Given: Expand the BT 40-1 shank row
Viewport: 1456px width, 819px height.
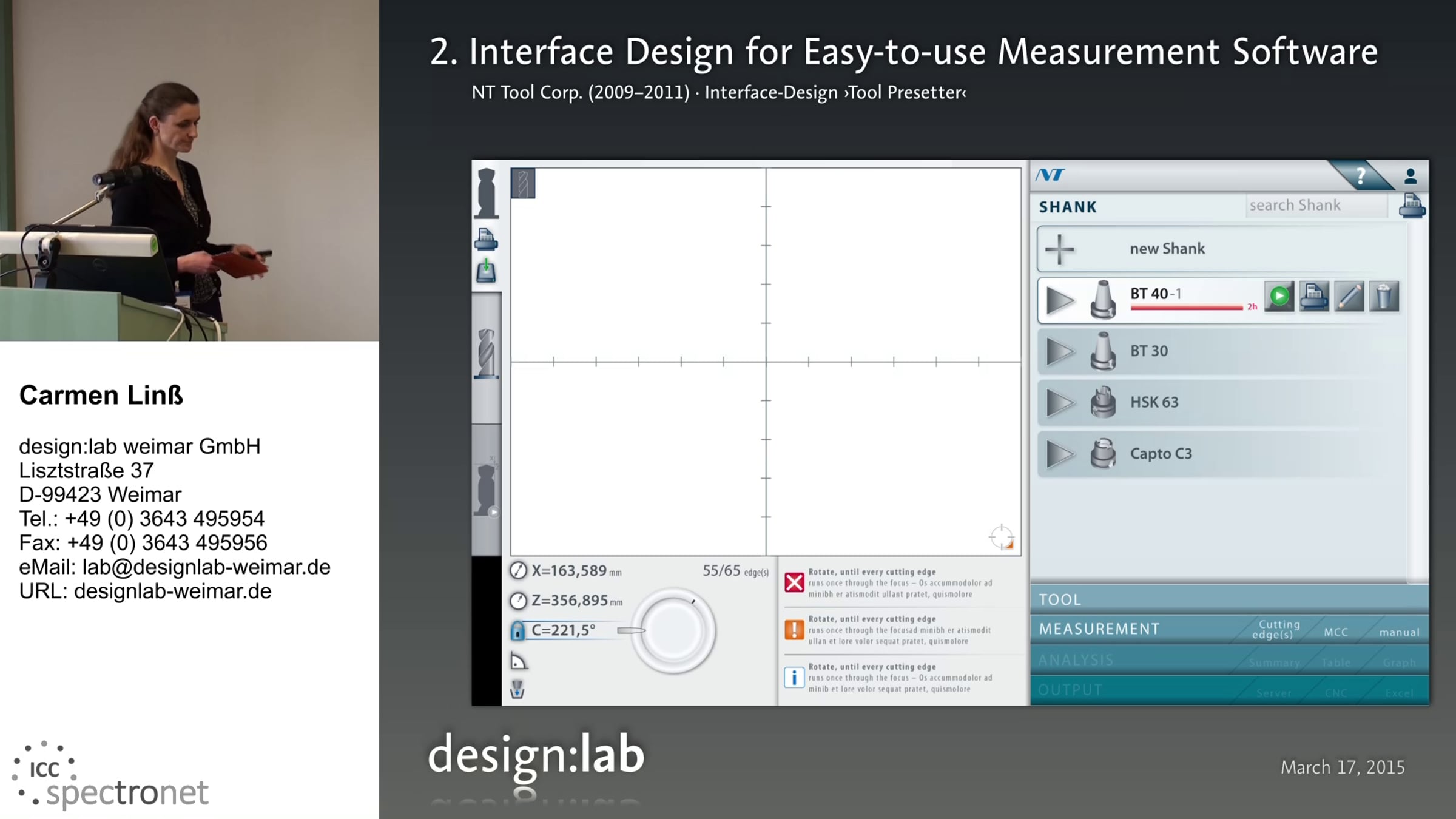Looking at the screenshot, I should pyautogui.click(x=1060, y=301).
